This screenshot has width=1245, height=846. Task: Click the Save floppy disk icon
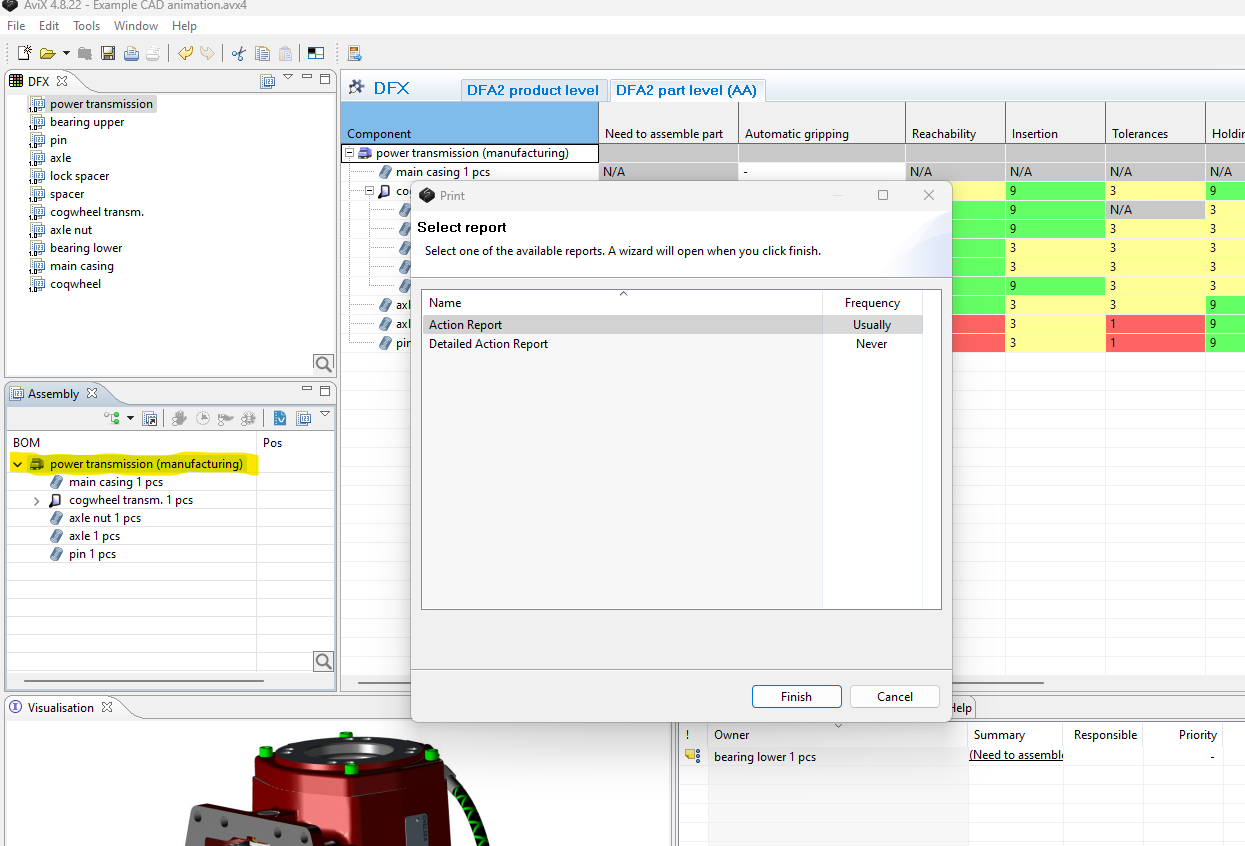click(108, 53)
